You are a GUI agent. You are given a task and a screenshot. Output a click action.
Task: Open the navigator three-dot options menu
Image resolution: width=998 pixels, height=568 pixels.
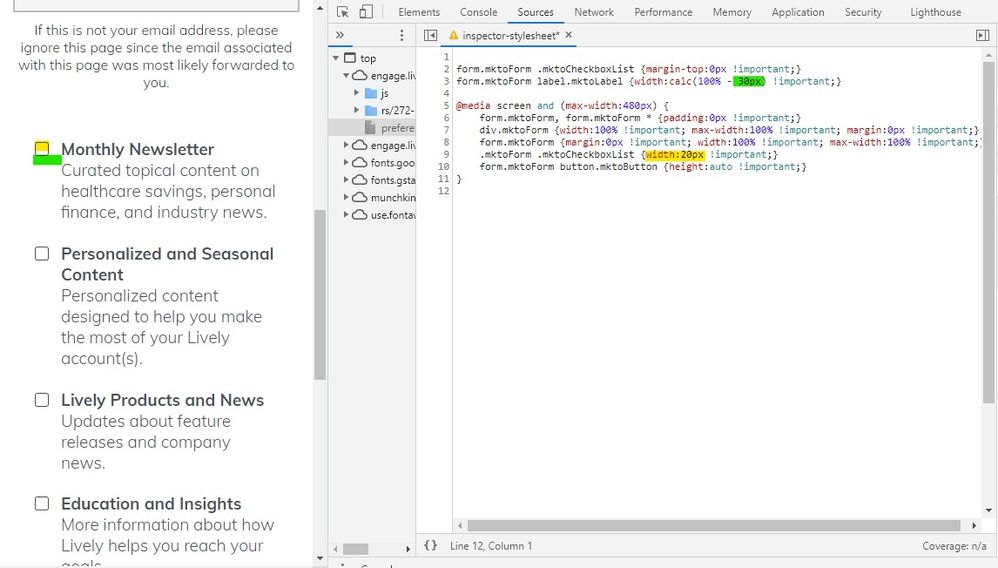(402, 35)
